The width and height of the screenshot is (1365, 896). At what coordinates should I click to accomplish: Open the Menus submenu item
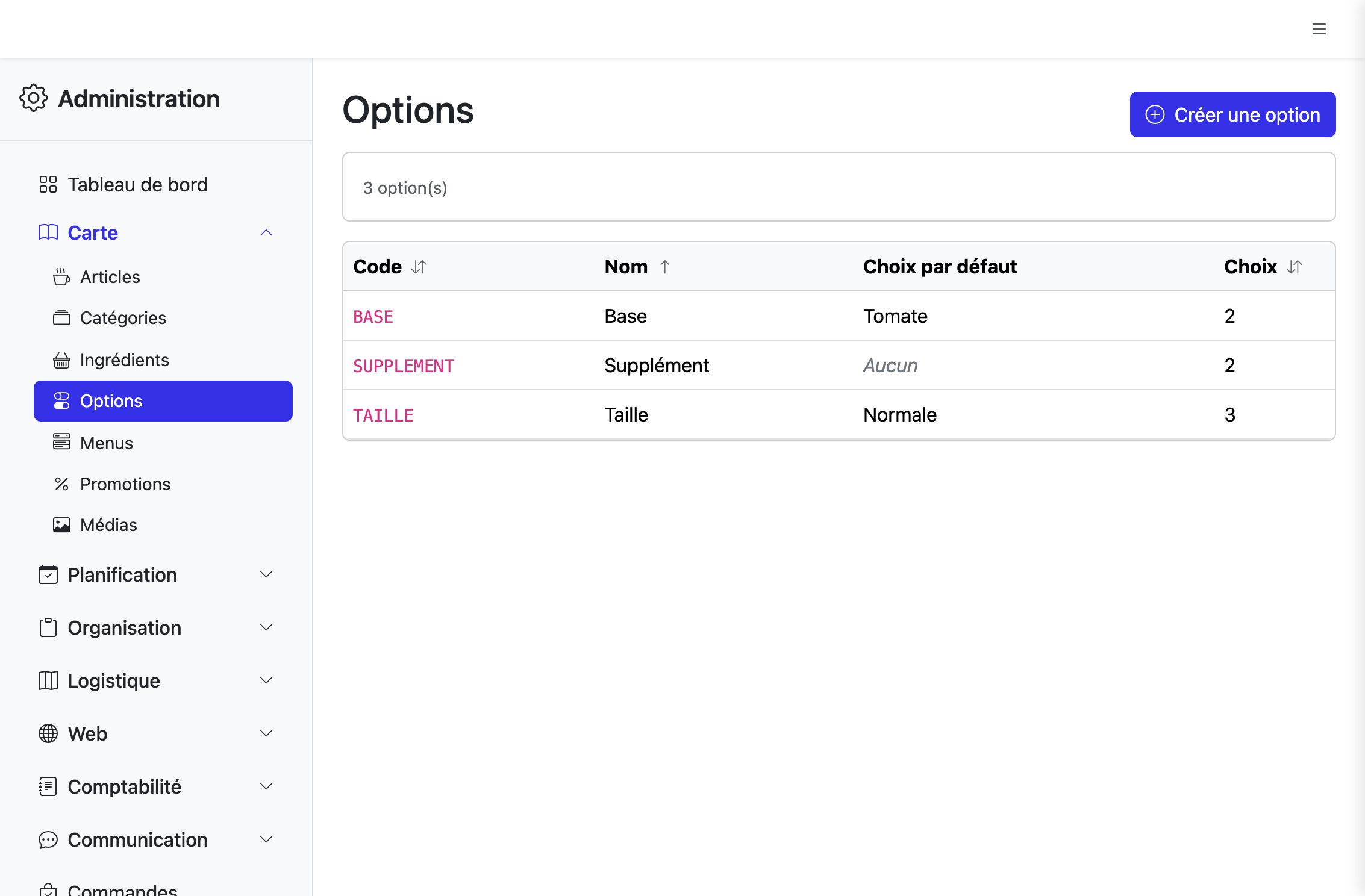(163, 443)
